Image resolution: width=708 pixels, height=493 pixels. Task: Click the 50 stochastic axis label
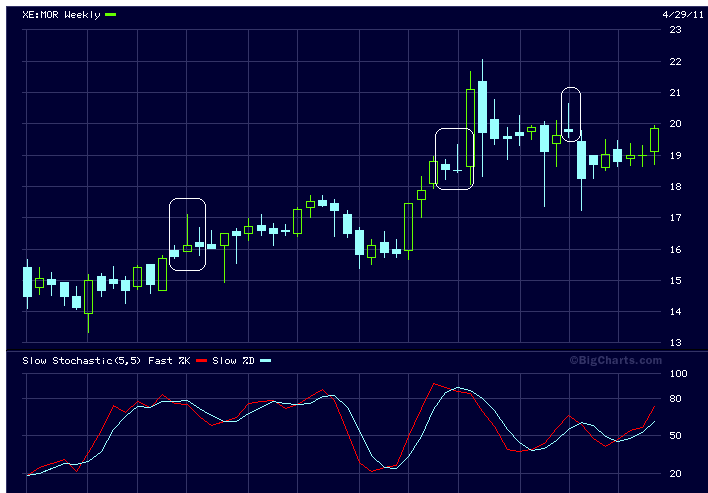675,436
